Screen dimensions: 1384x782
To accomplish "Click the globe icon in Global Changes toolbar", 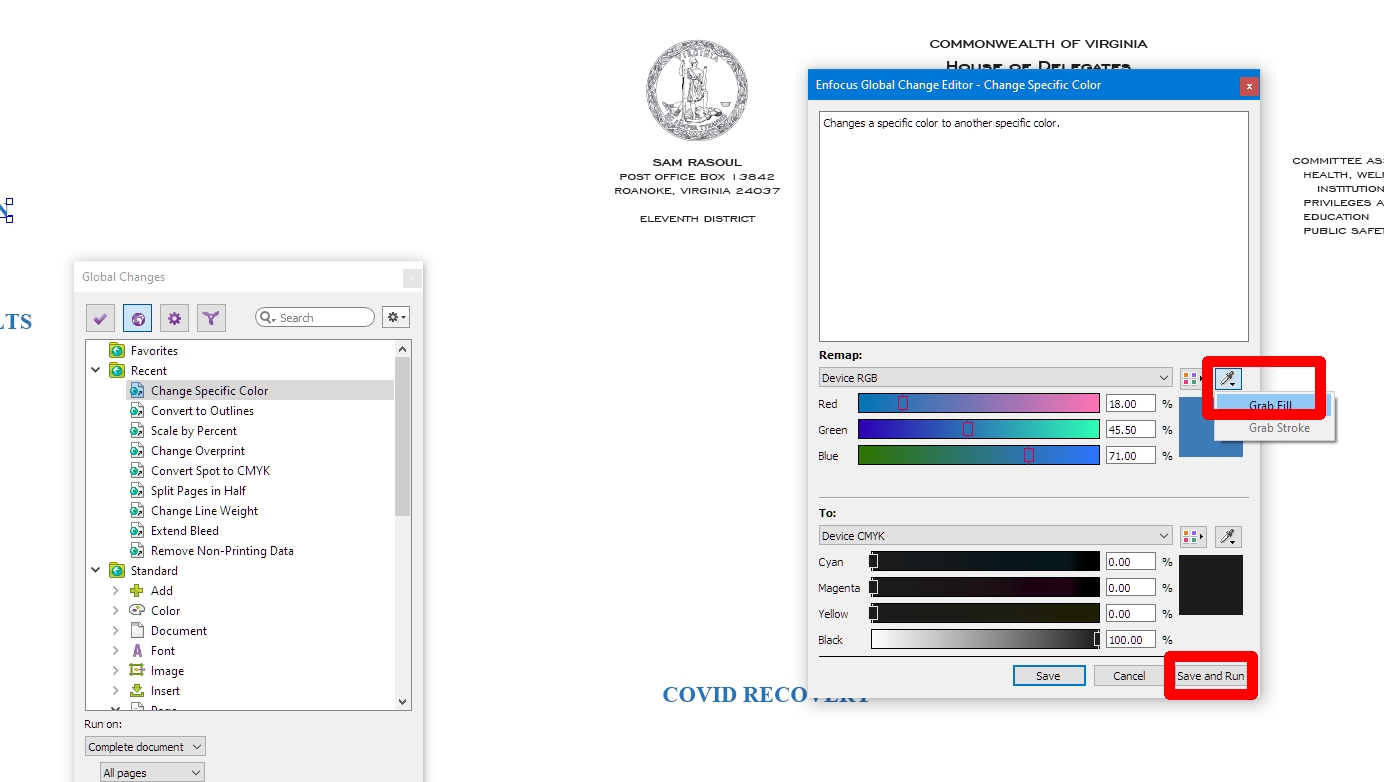I will pos(138,318).
